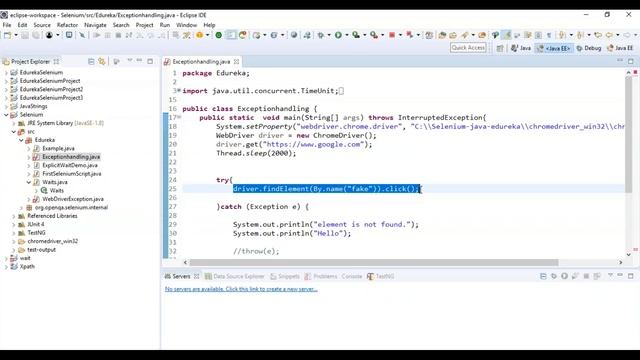Screen dimensions: 640x360
Task: Switch to Data Source Explorer tab
Action: coord(235,276)
